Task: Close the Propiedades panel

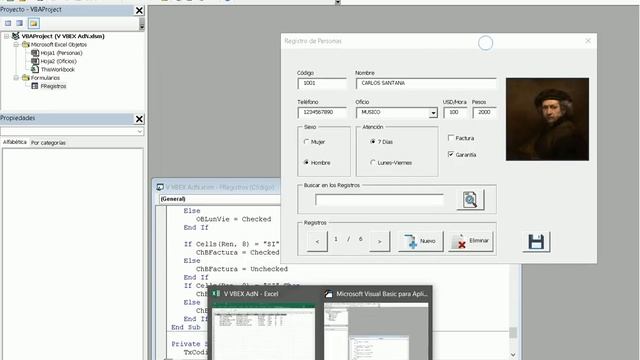Action: [x=139, y=119]
